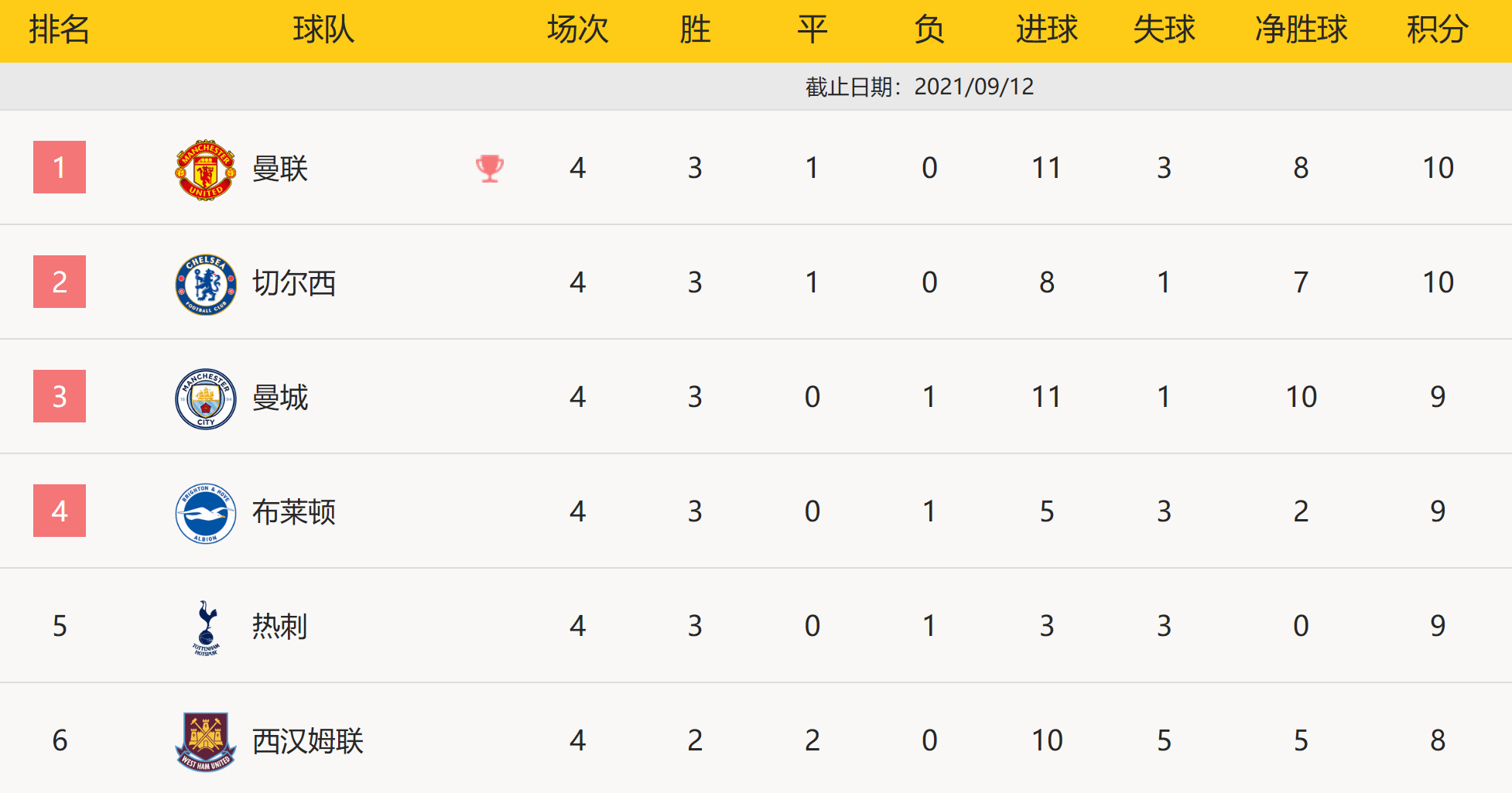This screenshot has height=793, width=1512.
Task: Click the Chelsea club crest
Action: click(205, 285)
